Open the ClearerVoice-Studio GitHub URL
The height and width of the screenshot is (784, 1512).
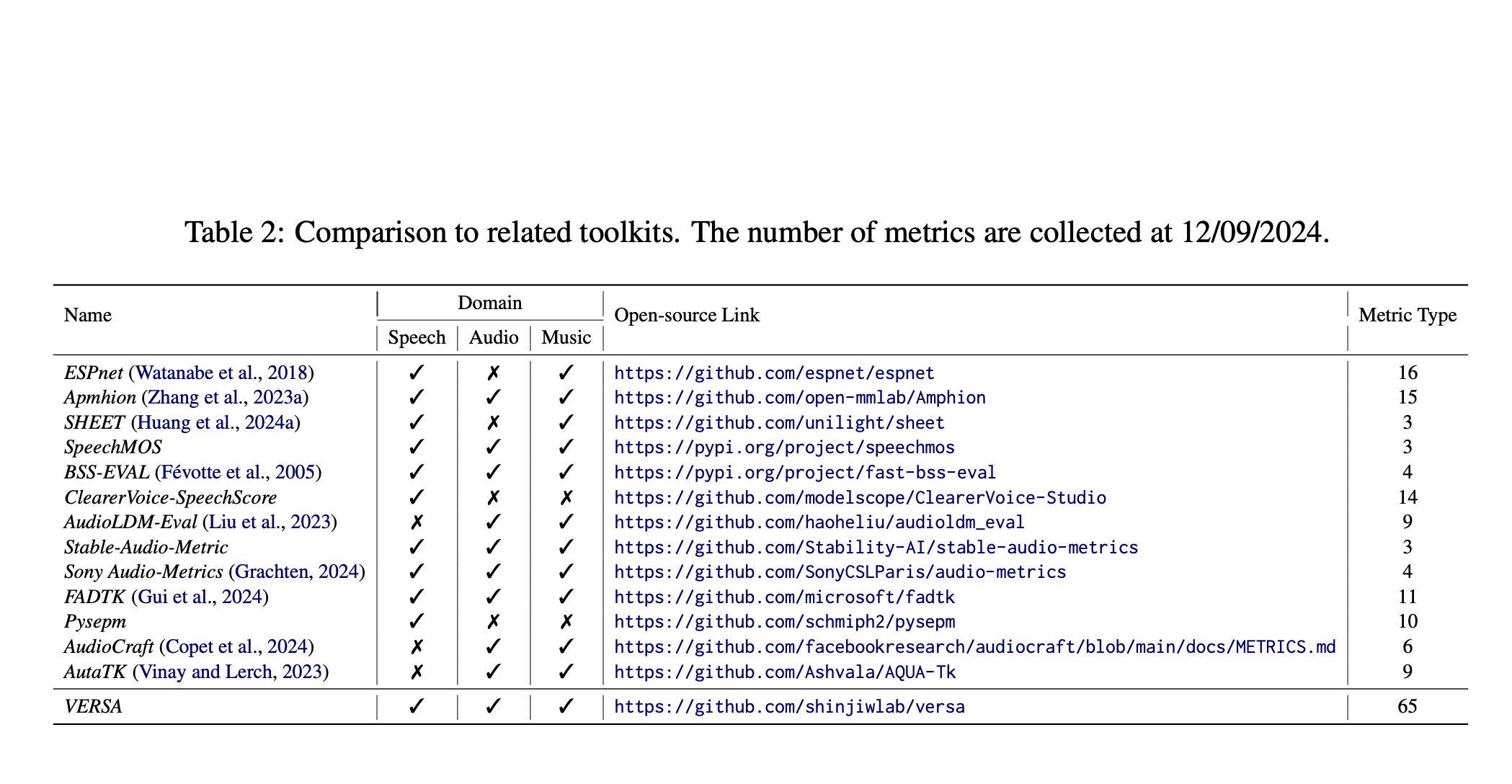[860, 498]
